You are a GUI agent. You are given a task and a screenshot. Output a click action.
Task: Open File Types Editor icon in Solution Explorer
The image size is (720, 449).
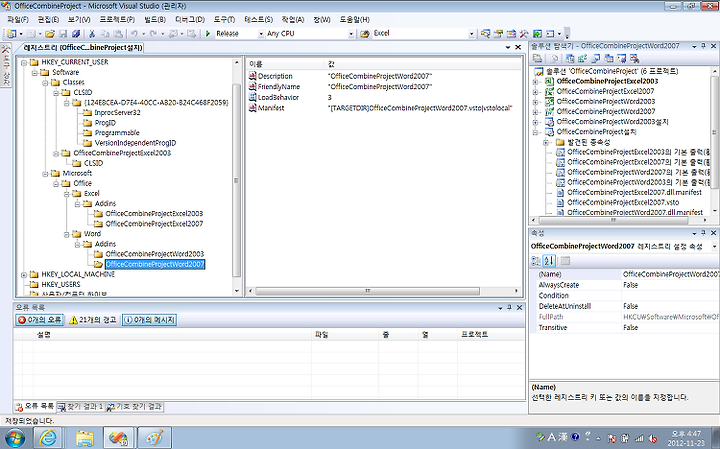pos(596,58)
